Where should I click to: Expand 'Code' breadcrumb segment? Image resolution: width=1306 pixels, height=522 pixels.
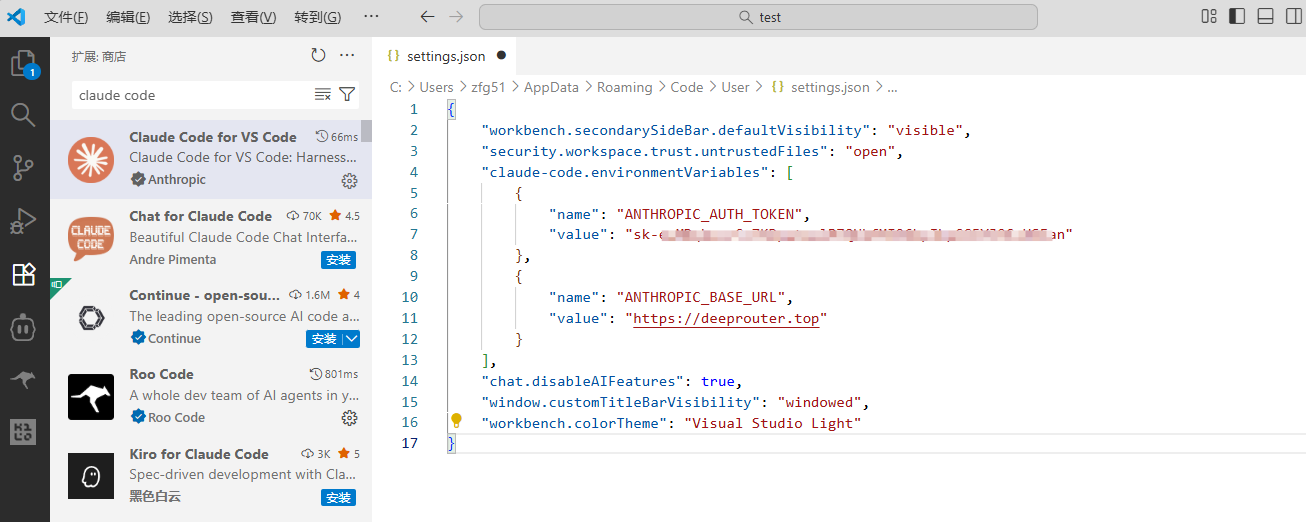tap(687, 87)
